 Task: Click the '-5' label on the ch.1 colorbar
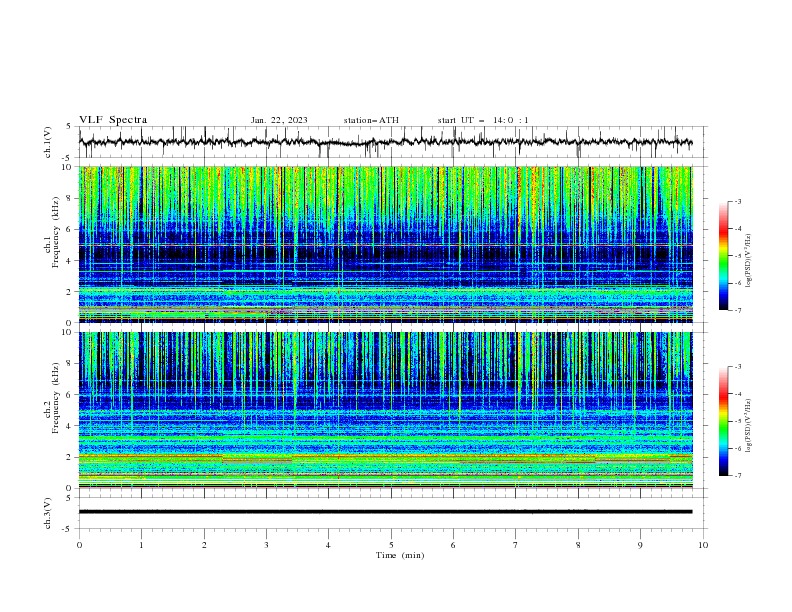(x=737, y=256)
